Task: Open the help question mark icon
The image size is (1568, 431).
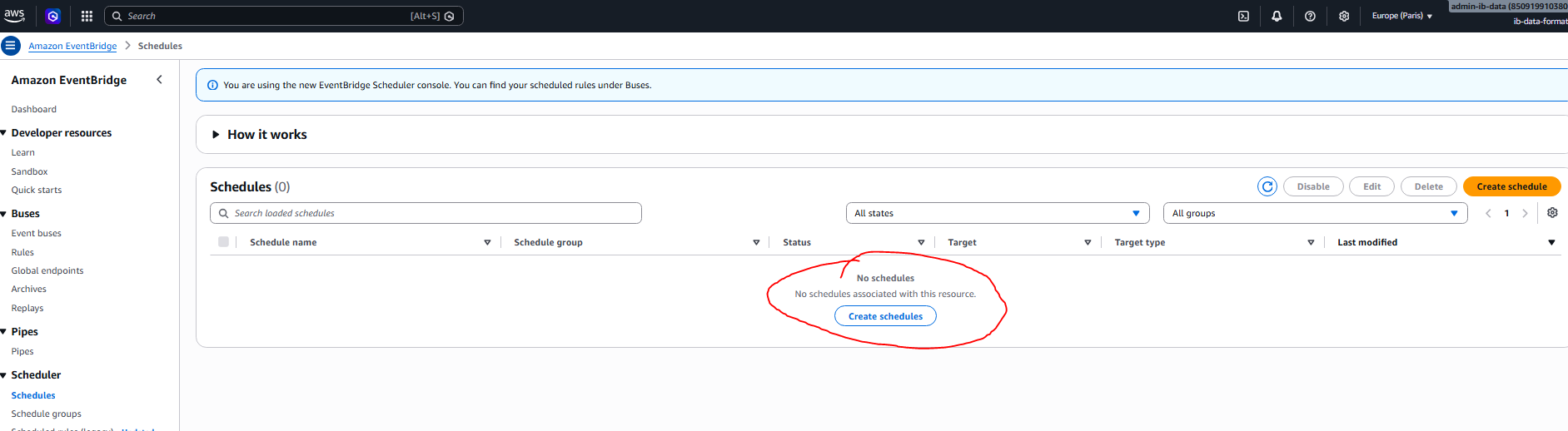Action: 1310,16
